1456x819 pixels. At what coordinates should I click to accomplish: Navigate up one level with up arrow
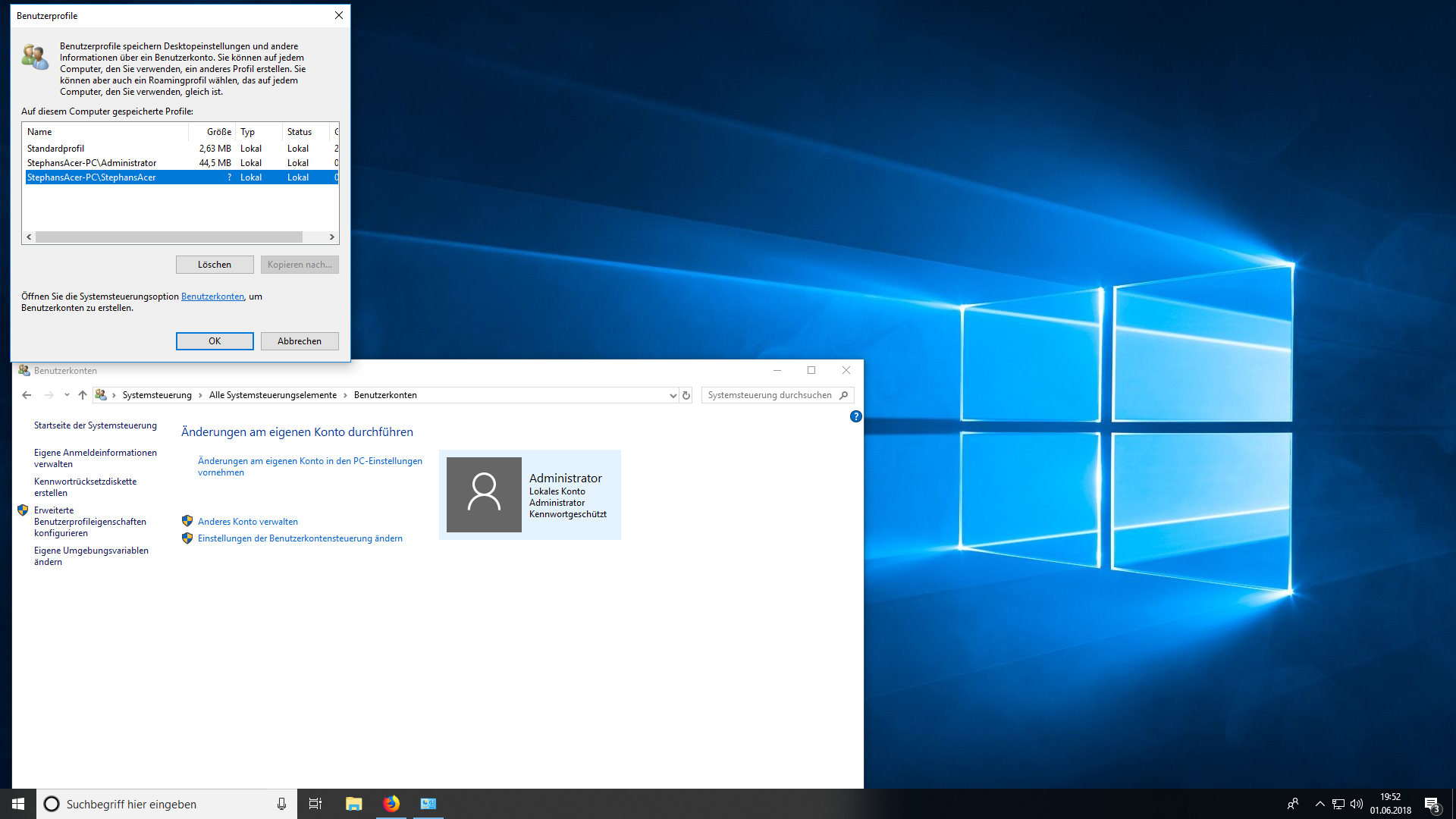[x=83, y=395]
